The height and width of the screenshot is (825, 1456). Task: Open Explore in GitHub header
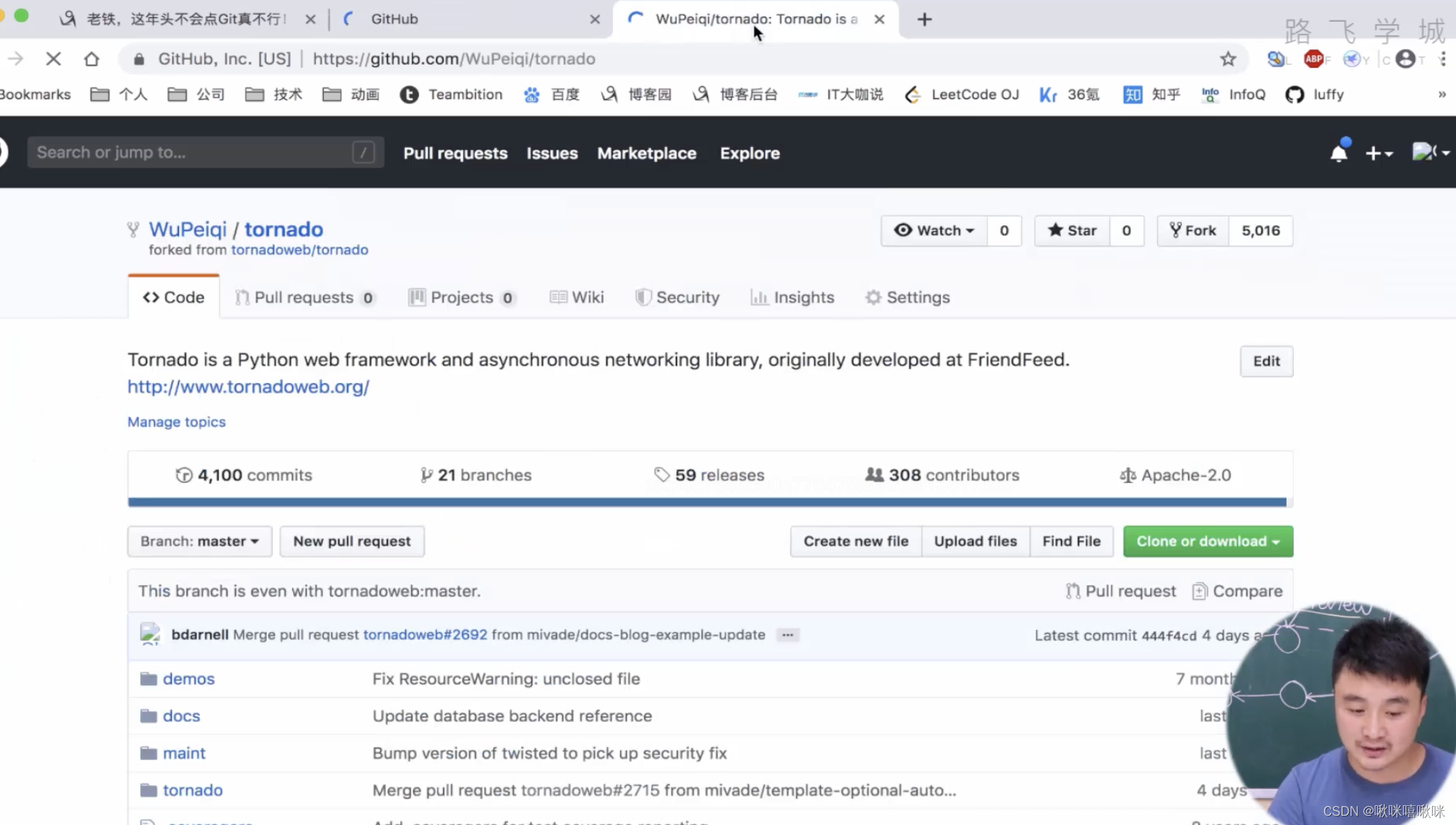click(x=750, y=153)
